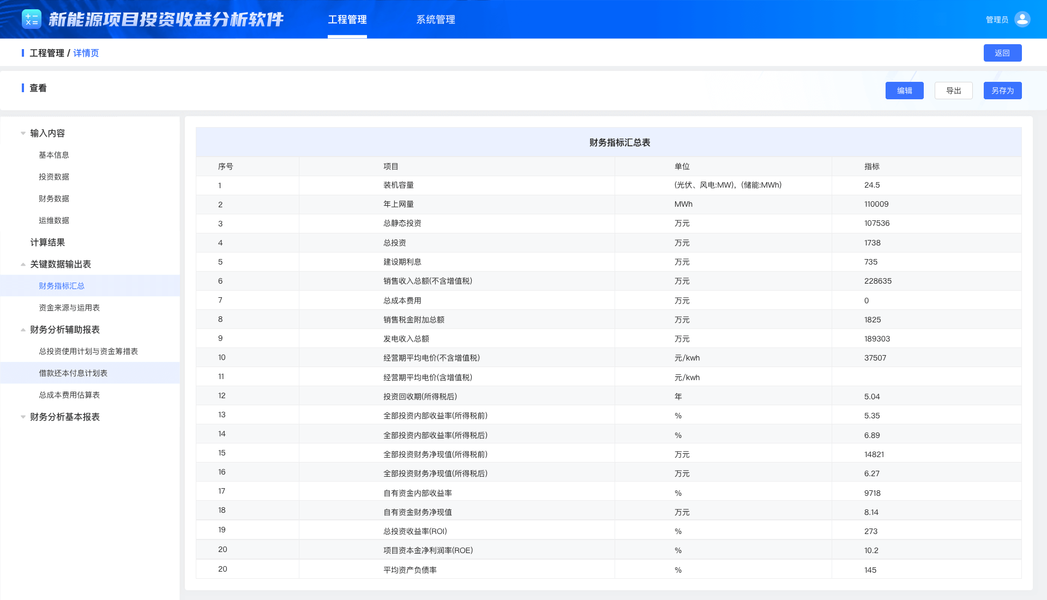Click the 单位 column header
This screenshot has width=1047, height=600.
click(682, 166)
